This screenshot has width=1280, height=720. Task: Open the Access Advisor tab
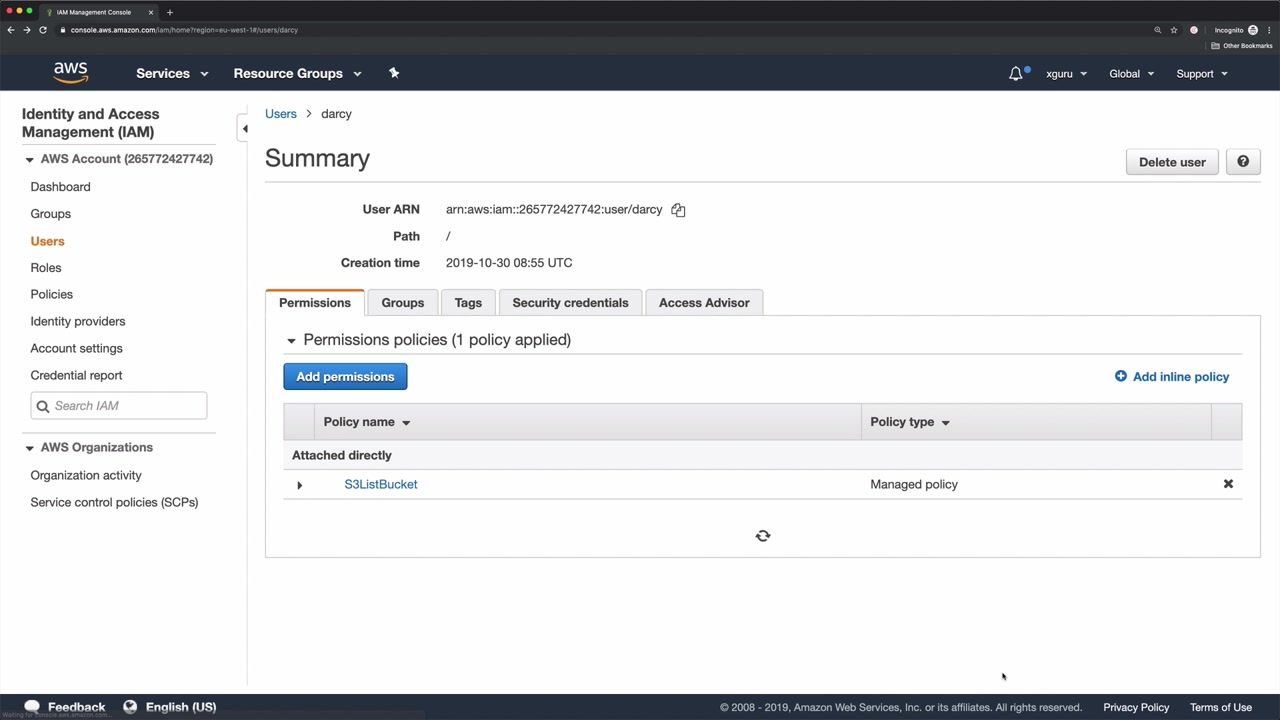[x=704, y=303]
